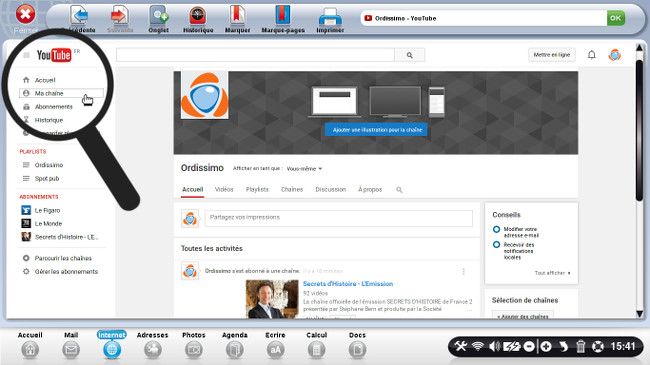
Task: Open the Photos application
Action: point(194,350)
